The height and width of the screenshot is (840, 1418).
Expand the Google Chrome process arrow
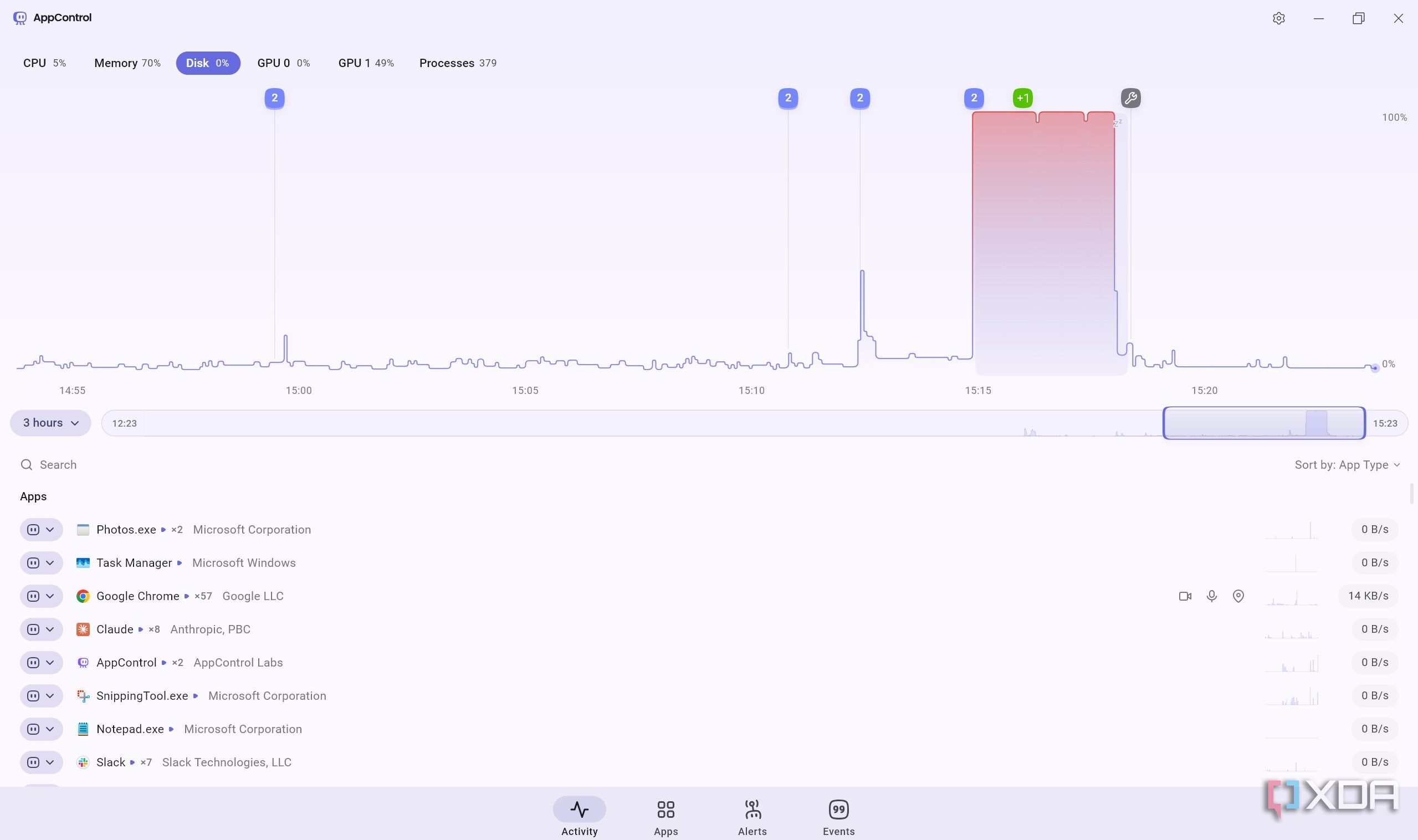pos(186,596)
